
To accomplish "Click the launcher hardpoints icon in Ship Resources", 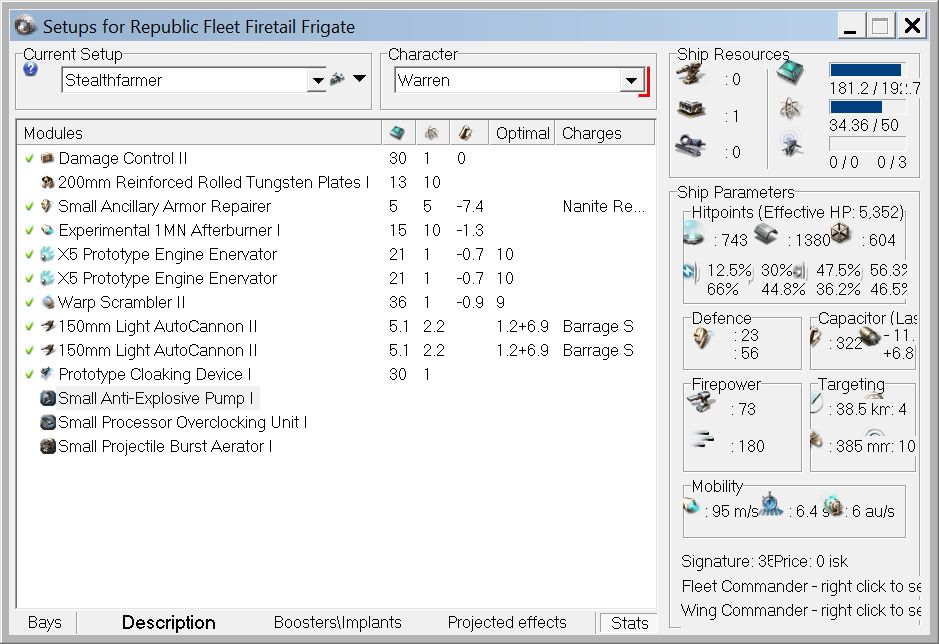I will [x=690, y=110].
